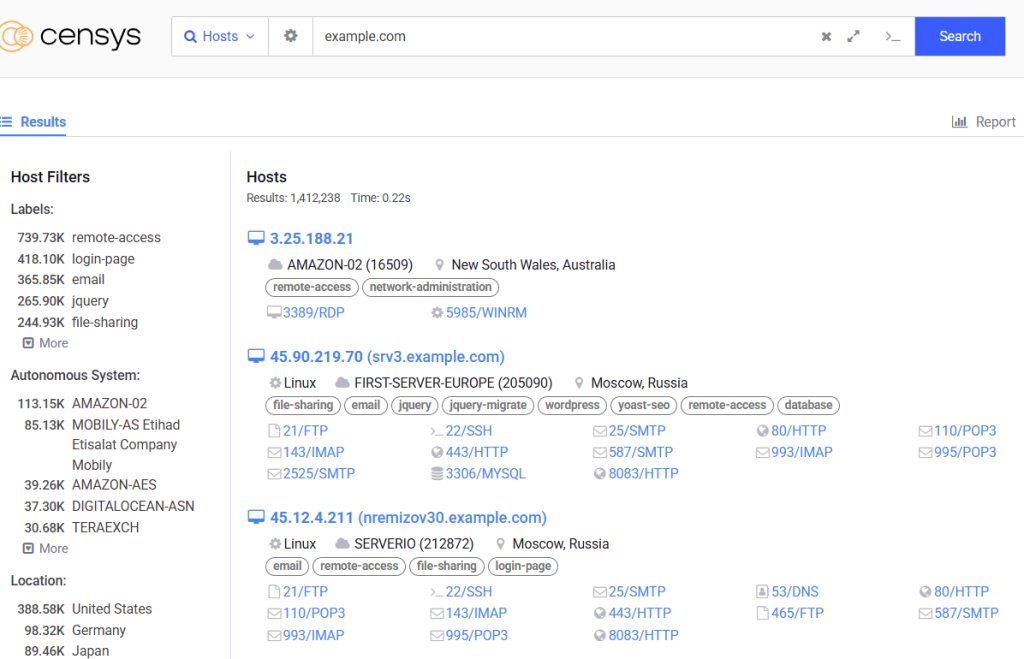The image size is (1024, 659).
Task: Click monitor icon beside 45.90.219.70
Action: pos(256,357)
